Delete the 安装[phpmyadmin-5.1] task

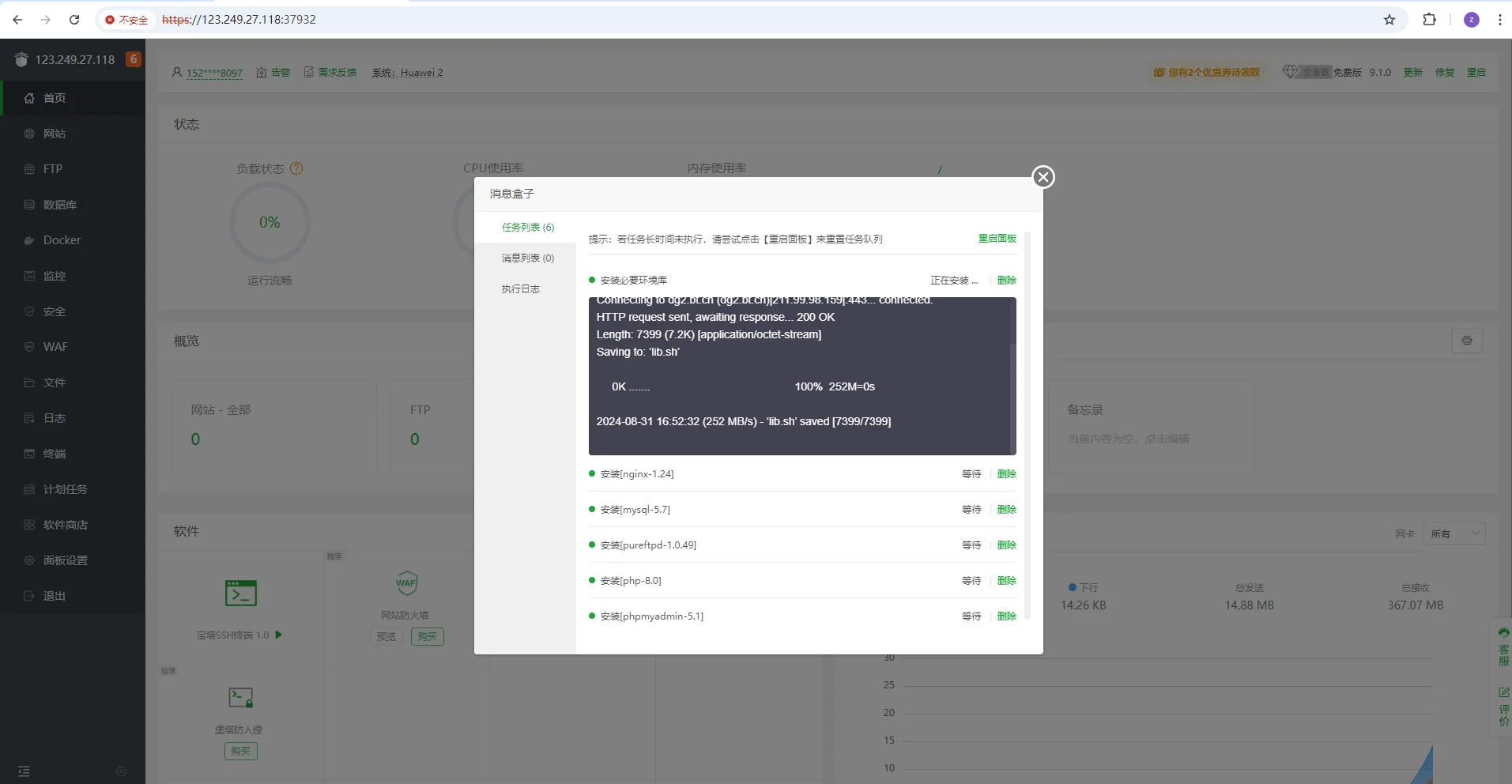[1007, 616]
